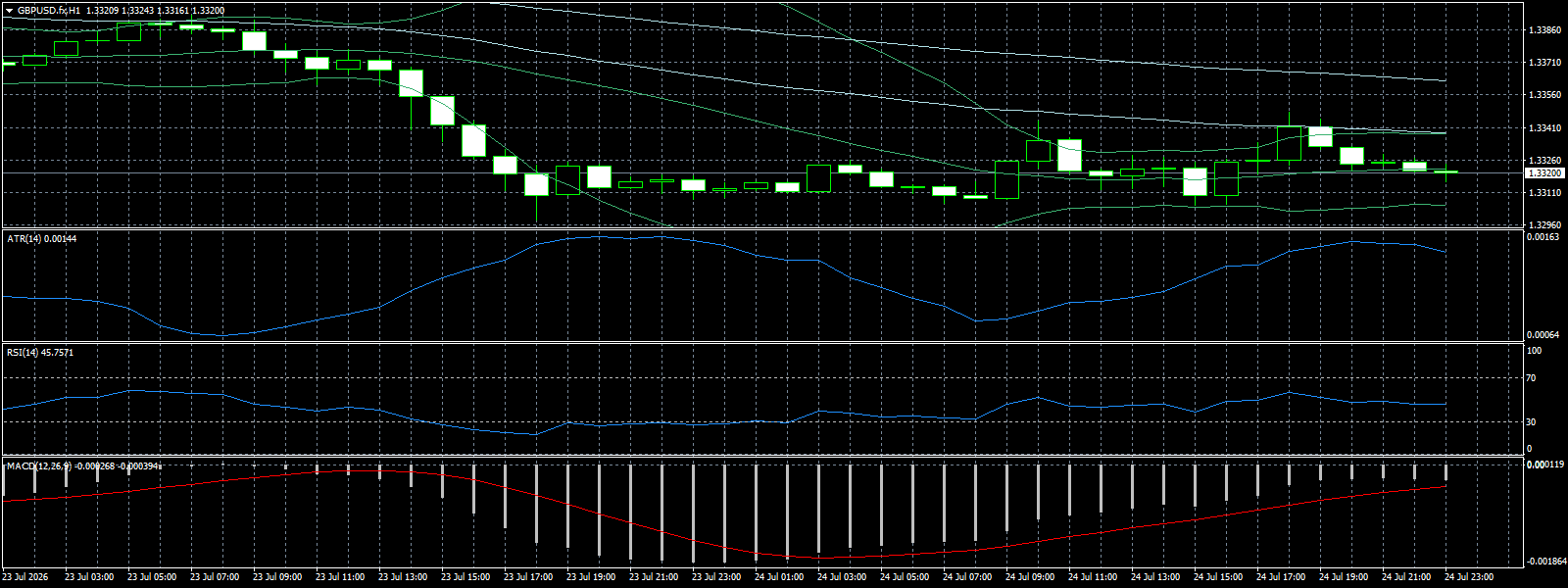
Task: Click the 24 Jul 01:00 time label
Action: pyautogui.click(x=779, y=577)
